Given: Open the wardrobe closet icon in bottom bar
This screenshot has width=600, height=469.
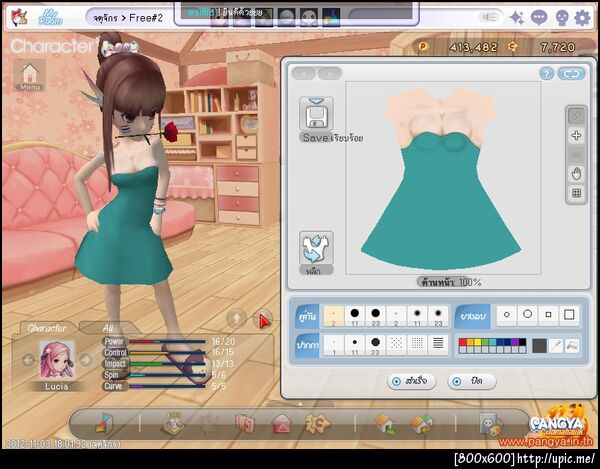Looking at the screenshot, I should (x=104, y=423).
